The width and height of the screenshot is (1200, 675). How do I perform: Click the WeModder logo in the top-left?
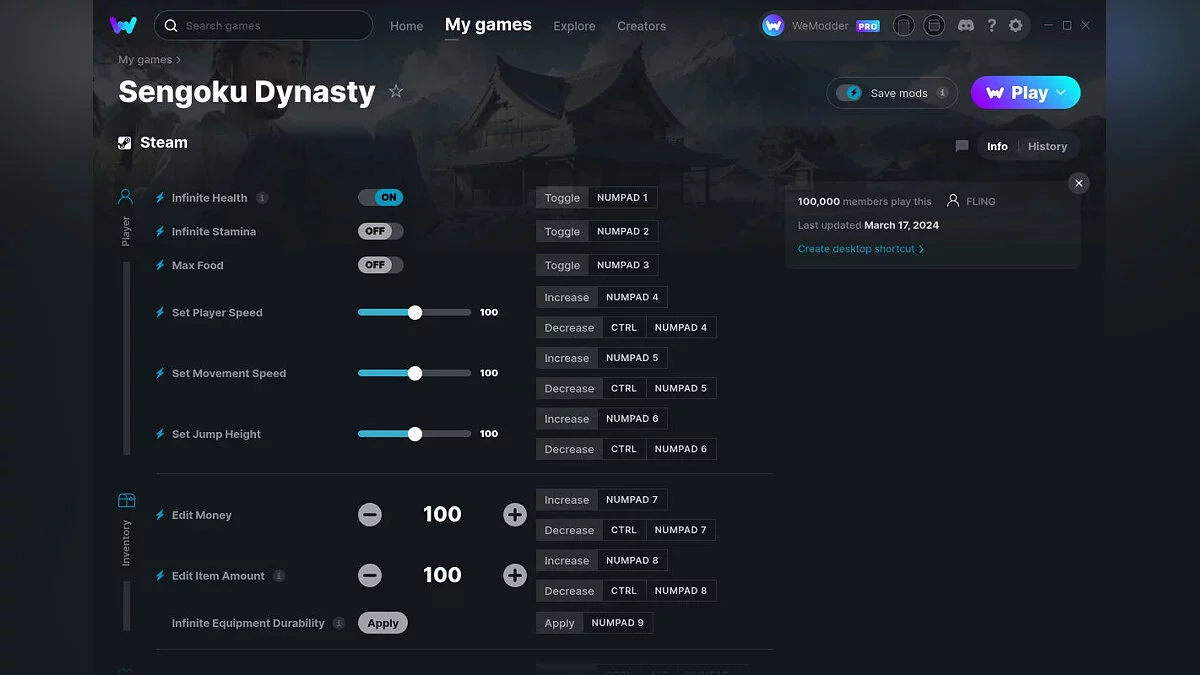(x=123, y=25)
